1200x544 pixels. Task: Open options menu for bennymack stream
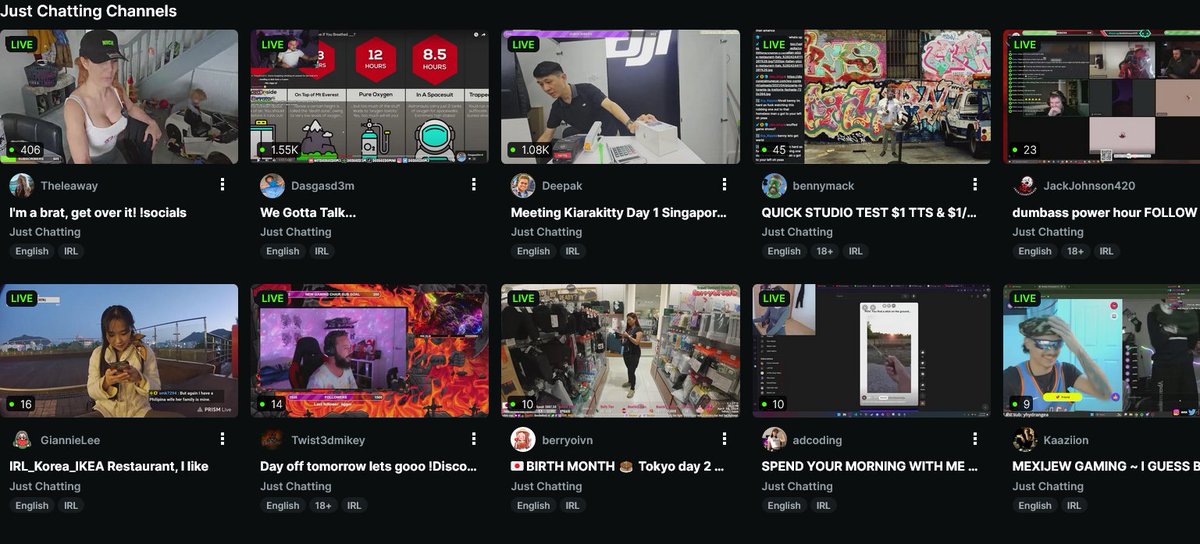[x=975, y=186]
